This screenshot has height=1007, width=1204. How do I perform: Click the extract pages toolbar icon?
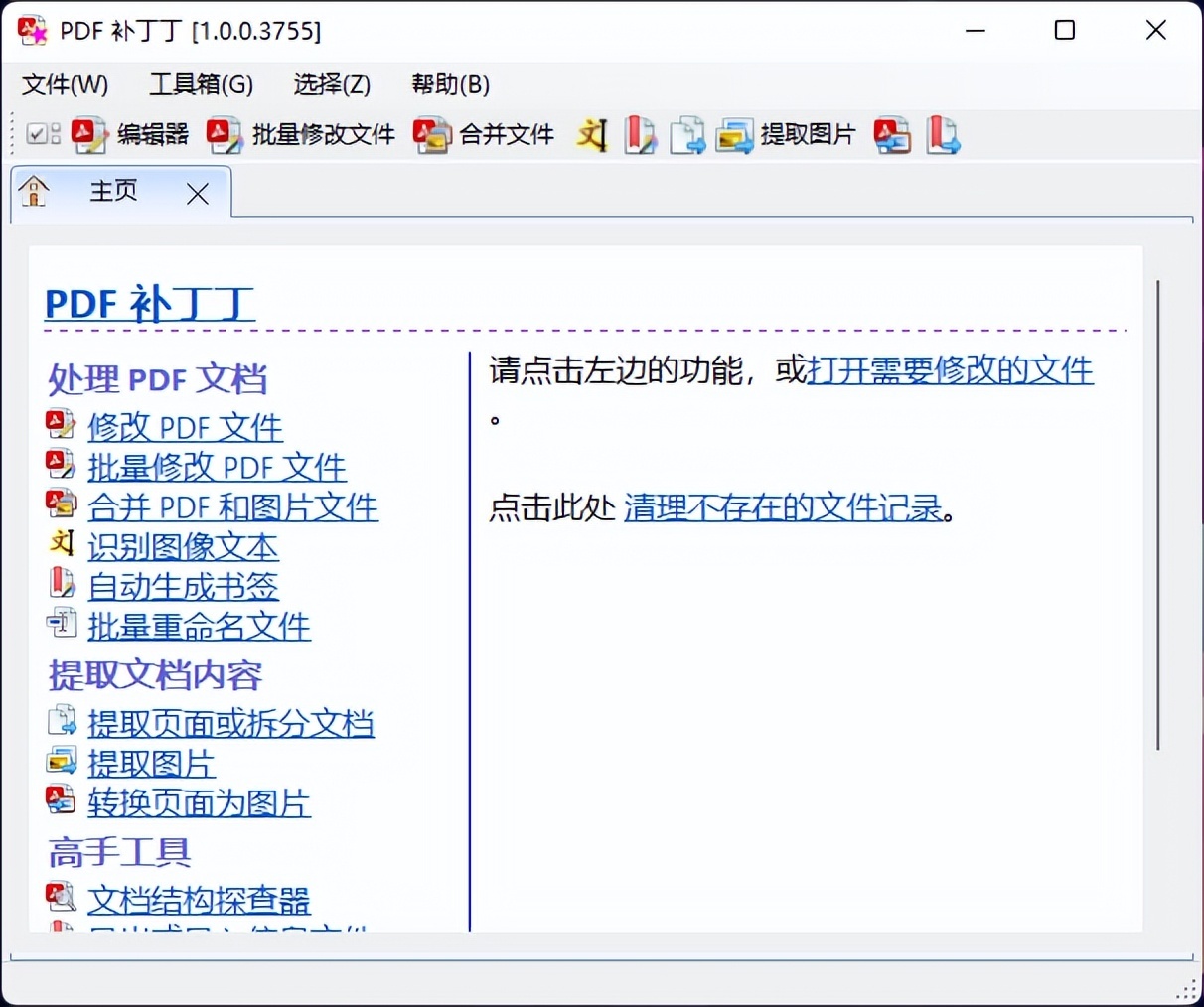pos(688,135)
